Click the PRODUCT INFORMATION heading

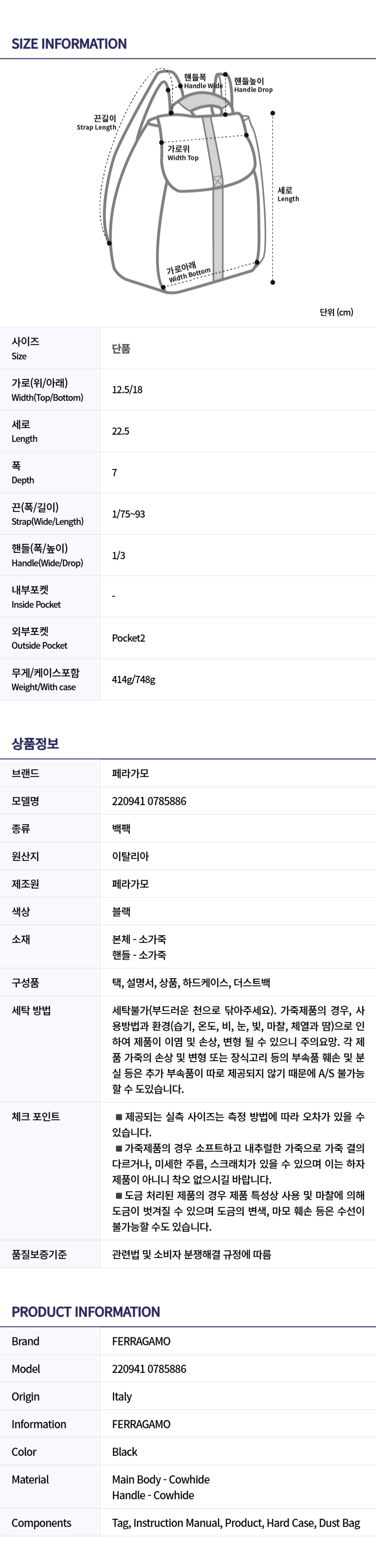(x=85, y=1312)
